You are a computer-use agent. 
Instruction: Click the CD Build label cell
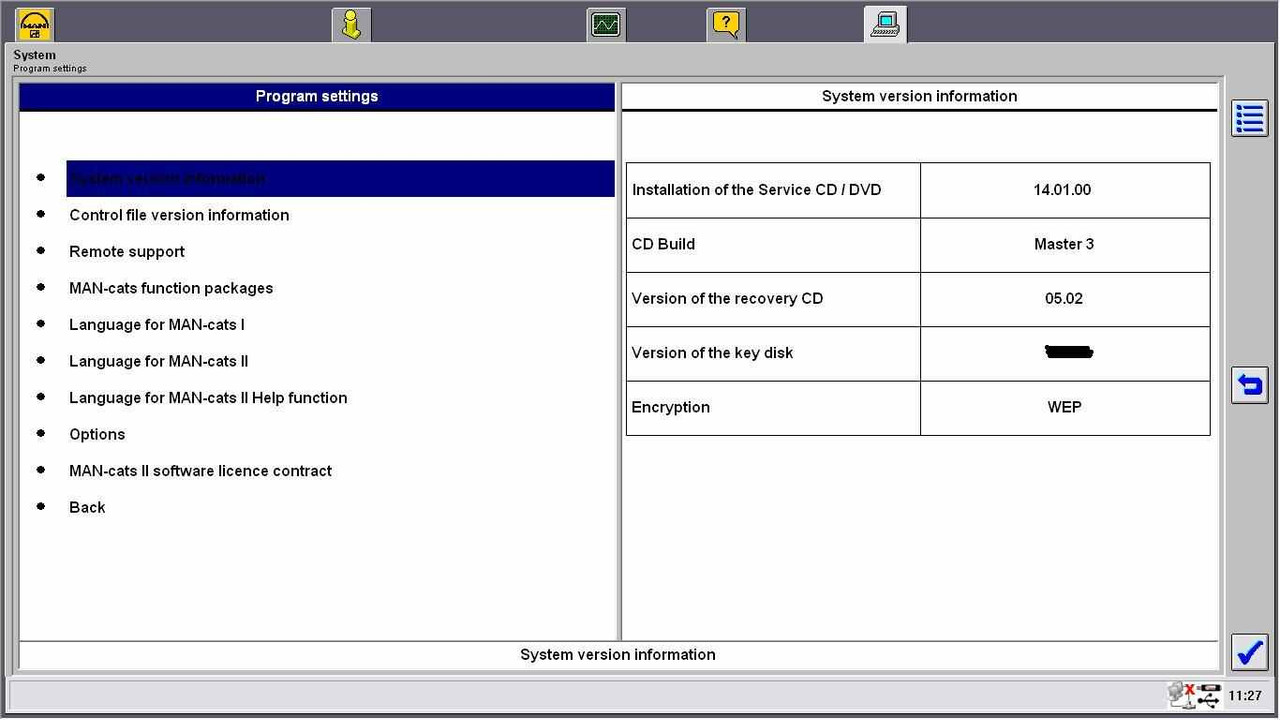tap(773, 245)
